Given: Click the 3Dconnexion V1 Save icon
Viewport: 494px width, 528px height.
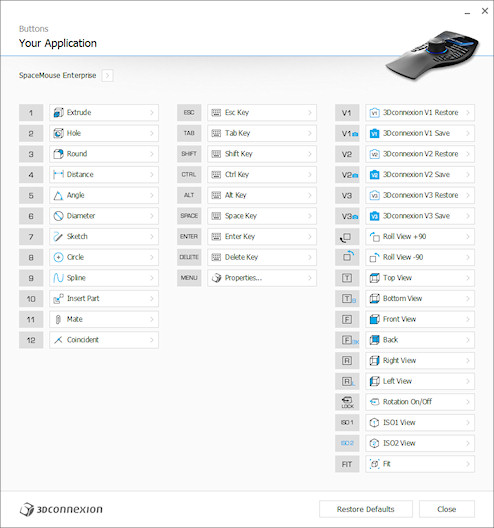Looking at the screenshot, I should click(374, 133).
